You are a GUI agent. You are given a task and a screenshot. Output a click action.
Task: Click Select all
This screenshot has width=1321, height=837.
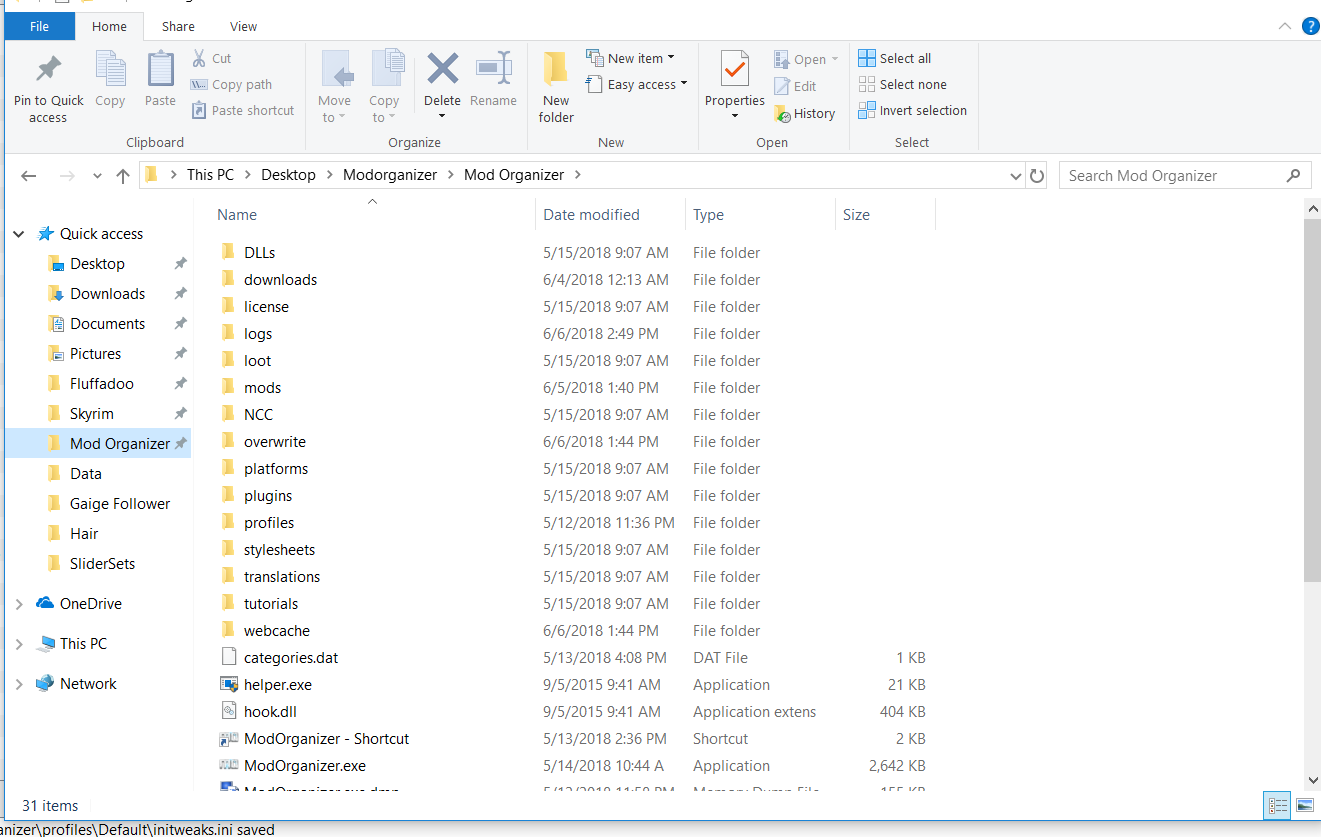895,58
